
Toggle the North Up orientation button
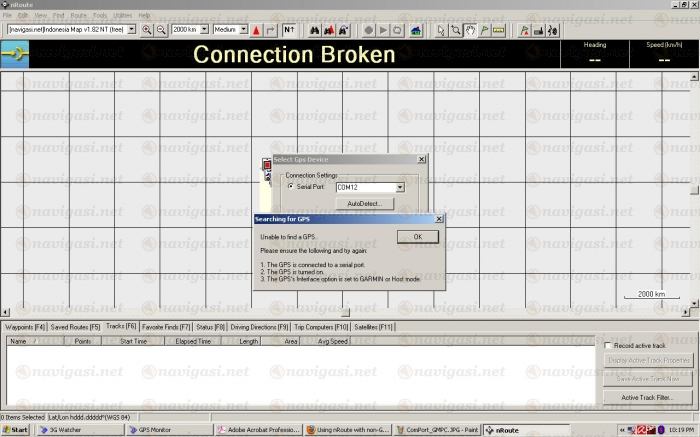[x=289, y=30]
